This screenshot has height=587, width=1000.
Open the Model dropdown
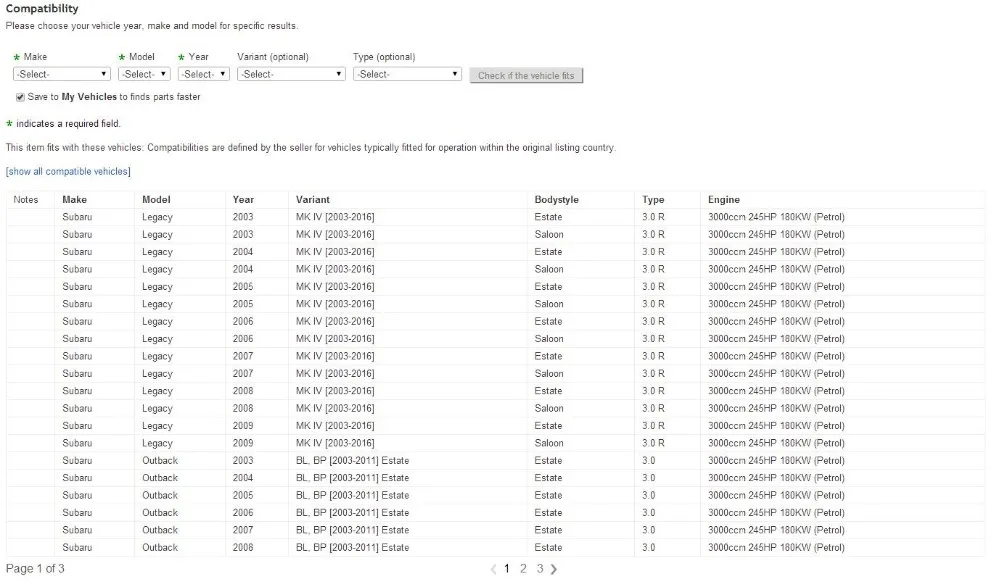pos(144,74)
